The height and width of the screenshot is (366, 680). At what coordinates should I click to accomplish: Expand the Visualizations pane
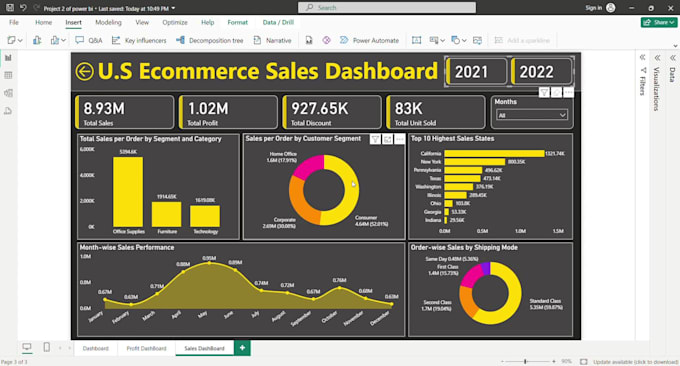(658, 57)
